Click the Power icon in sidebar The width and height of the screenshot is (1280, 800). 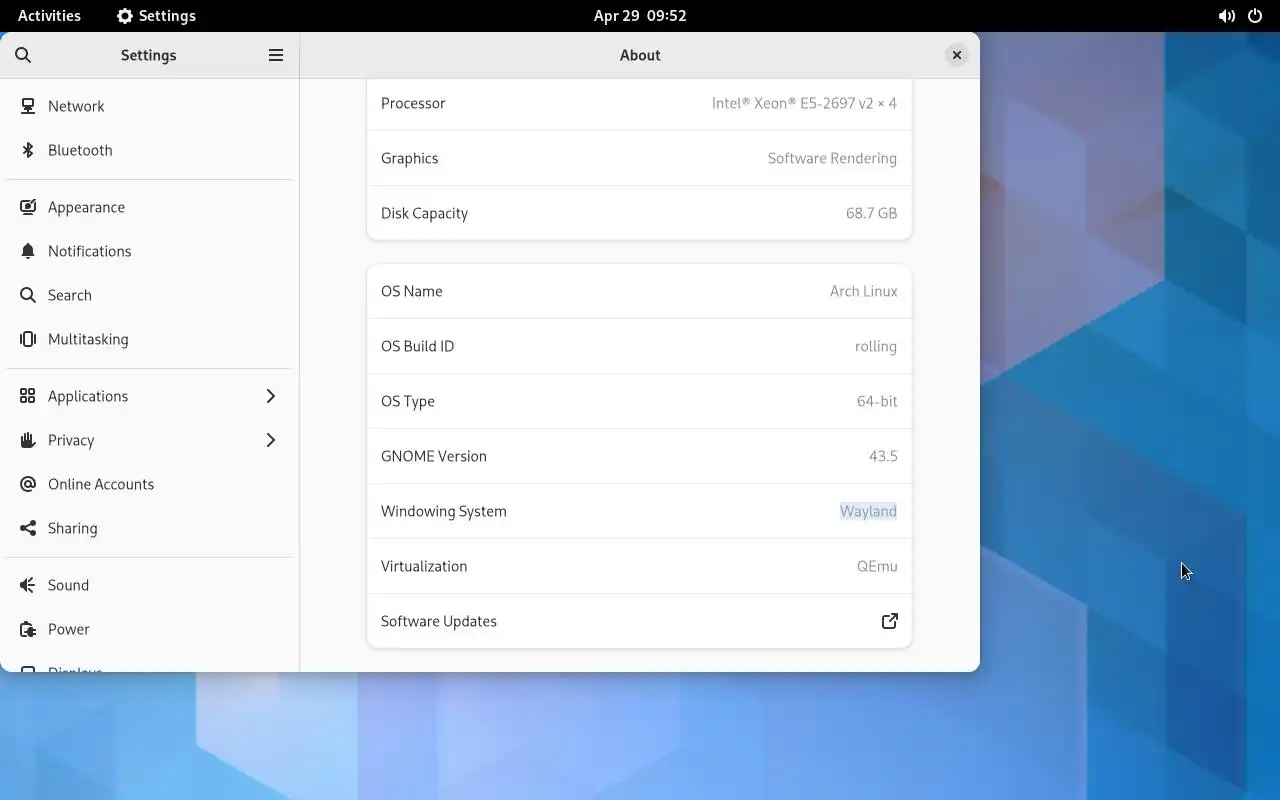click(28, 629)
